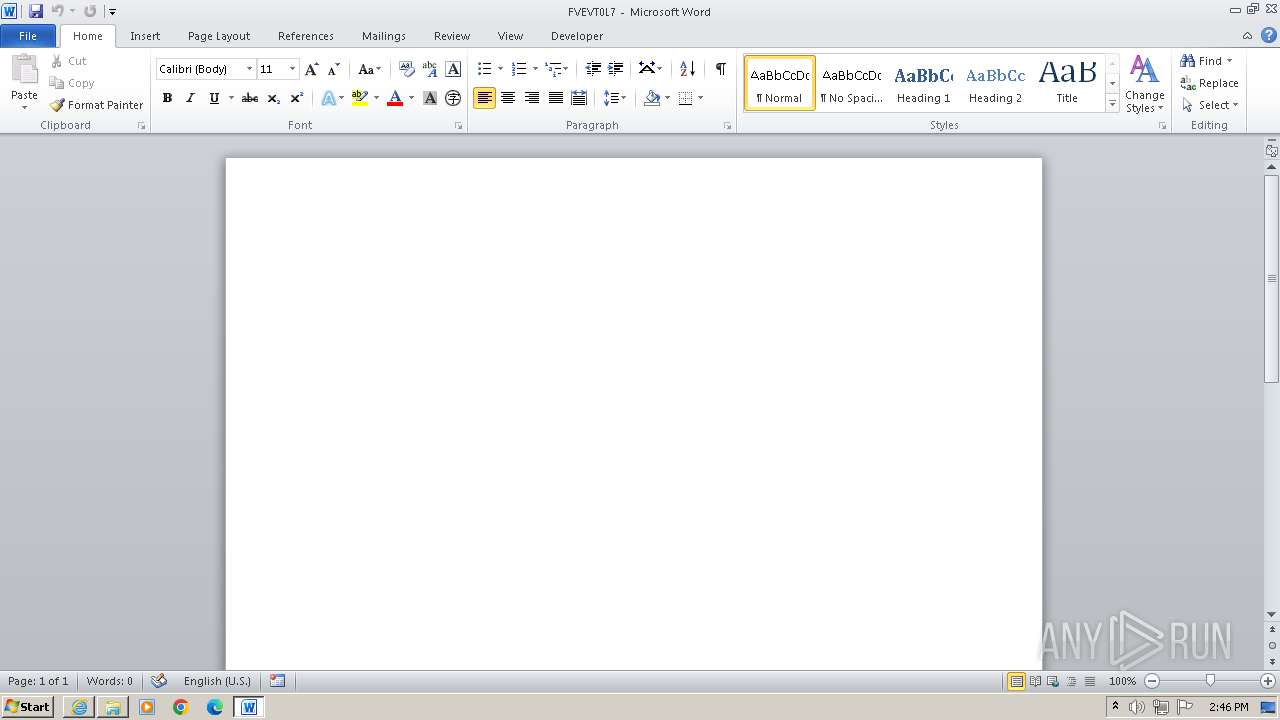Open numbering list dropdown arrow
1280x720 pixels.
[x=535, y=69]
